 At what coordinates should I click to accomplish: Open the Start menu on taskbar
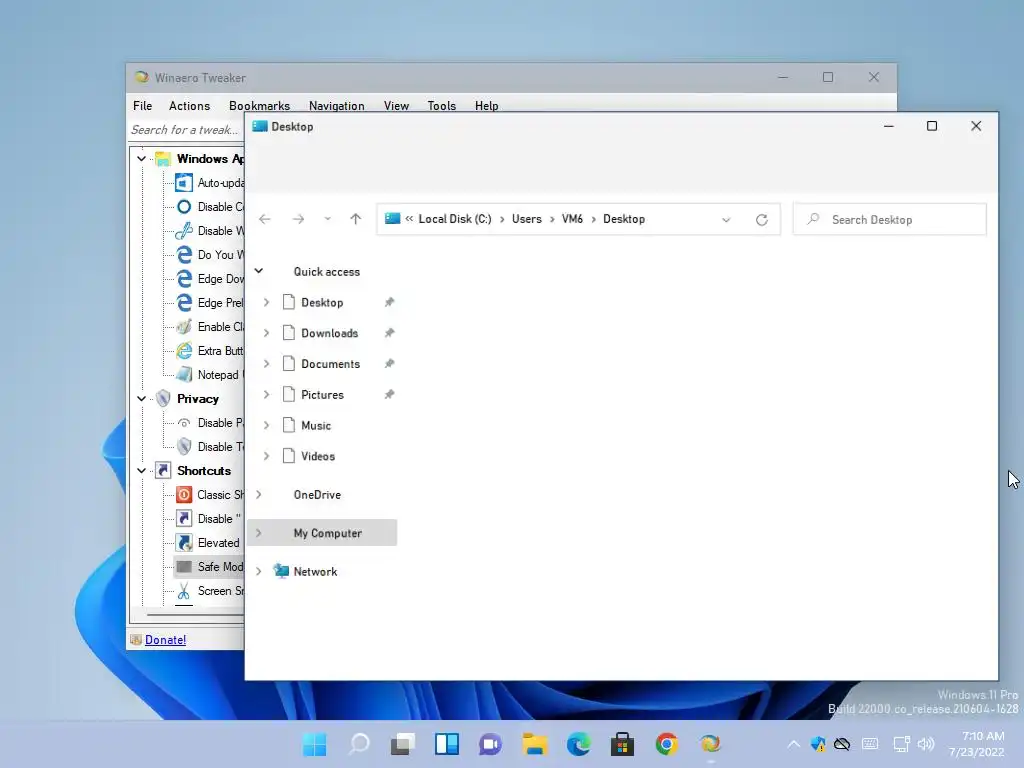315,744
